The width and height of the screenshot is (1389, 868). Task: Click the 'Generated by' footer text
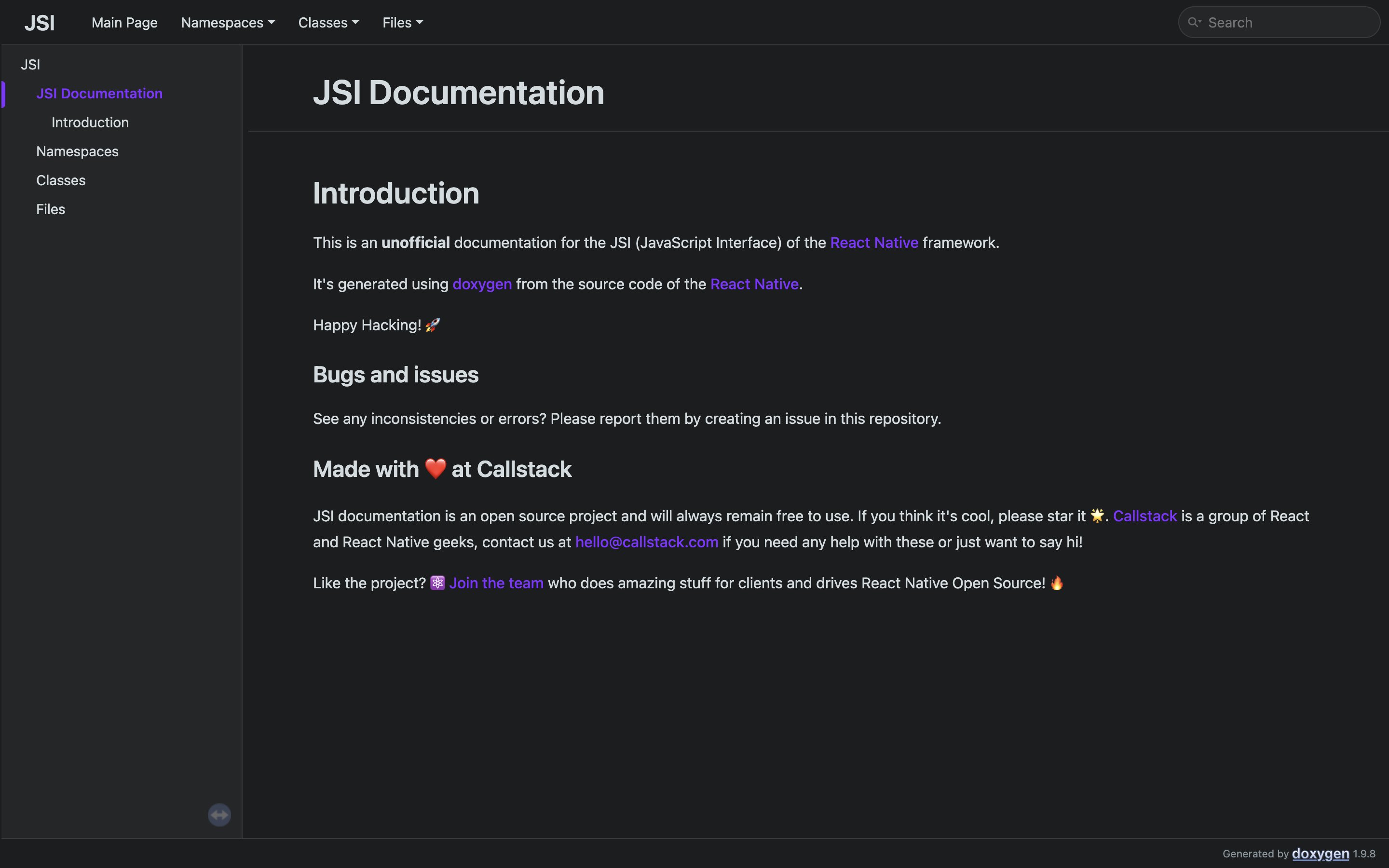point(1255,854)
